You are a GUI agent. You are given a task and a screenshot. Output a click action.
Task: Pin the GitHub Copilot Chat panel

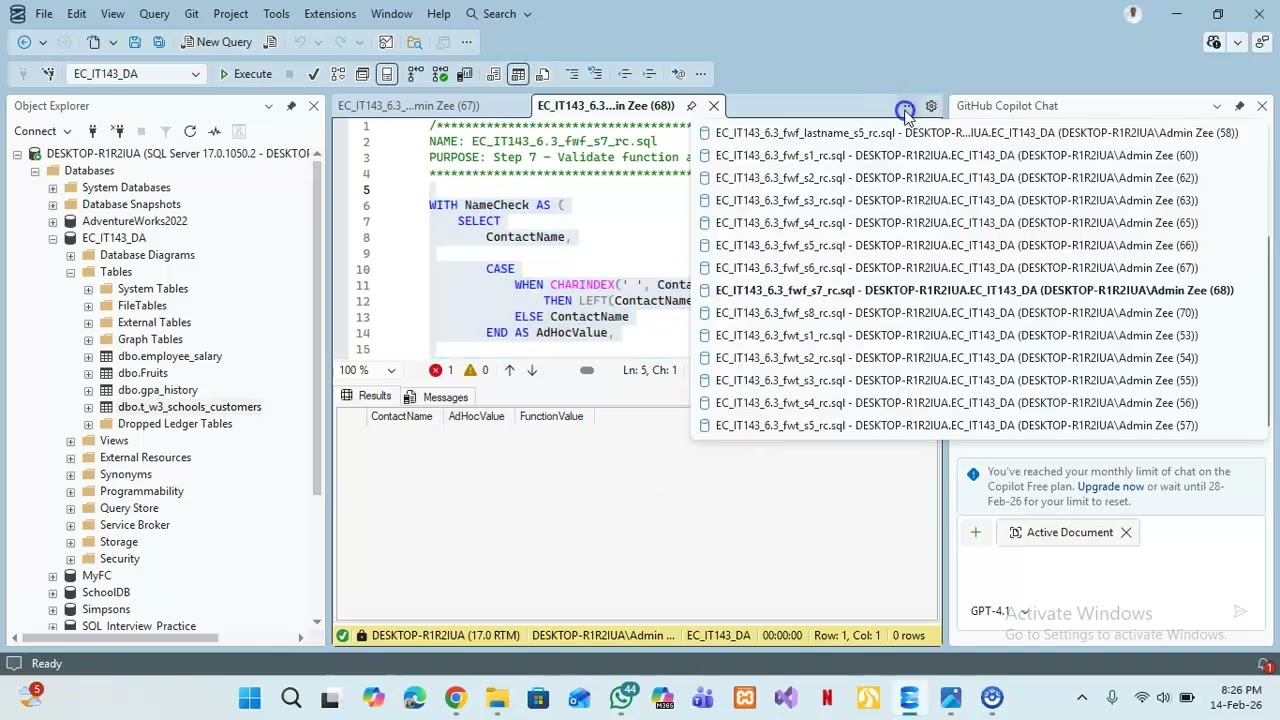point(1239,106)
